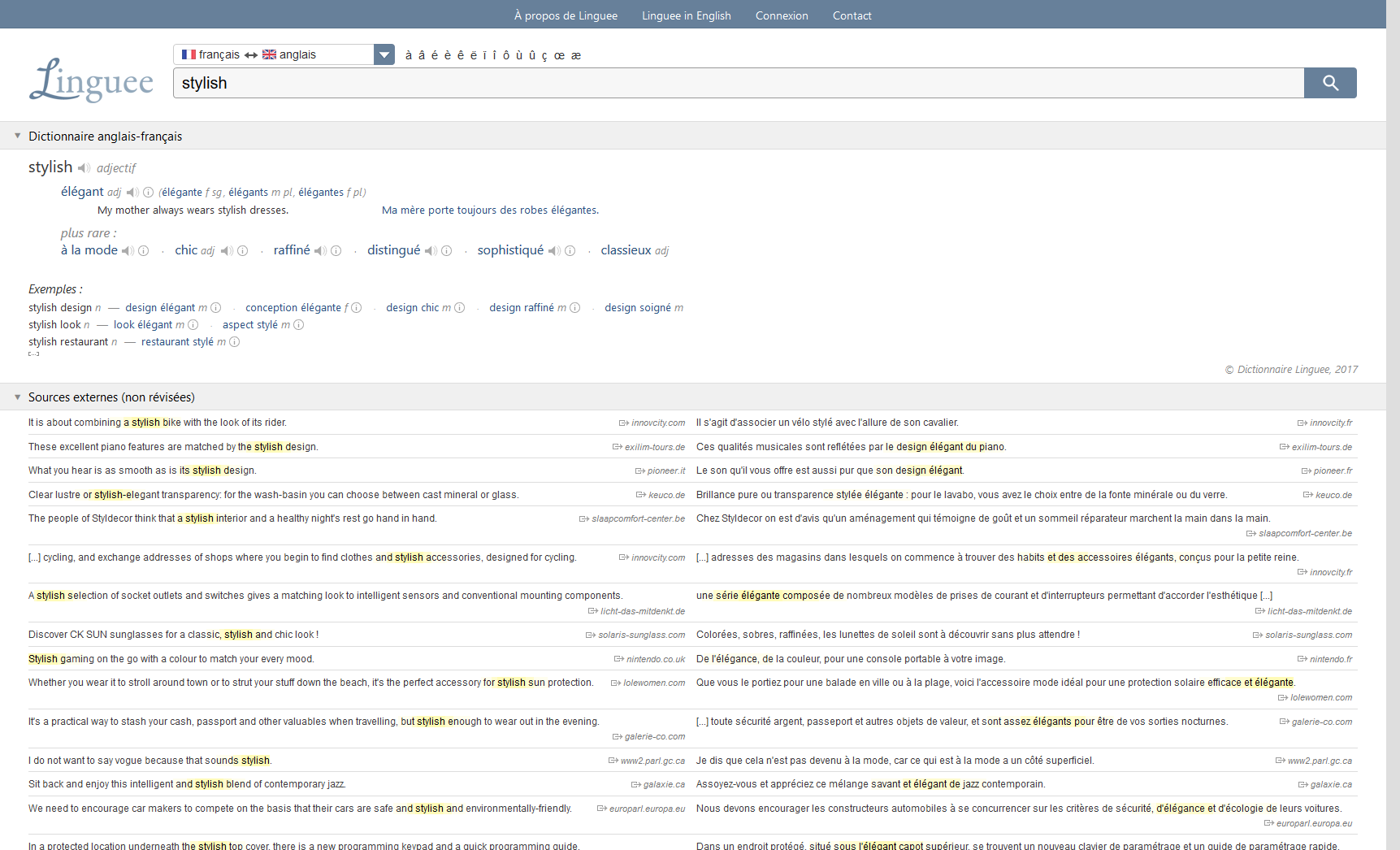Click the search field containing stylish
The image size is (1400, 850).
tap(738, 83)
